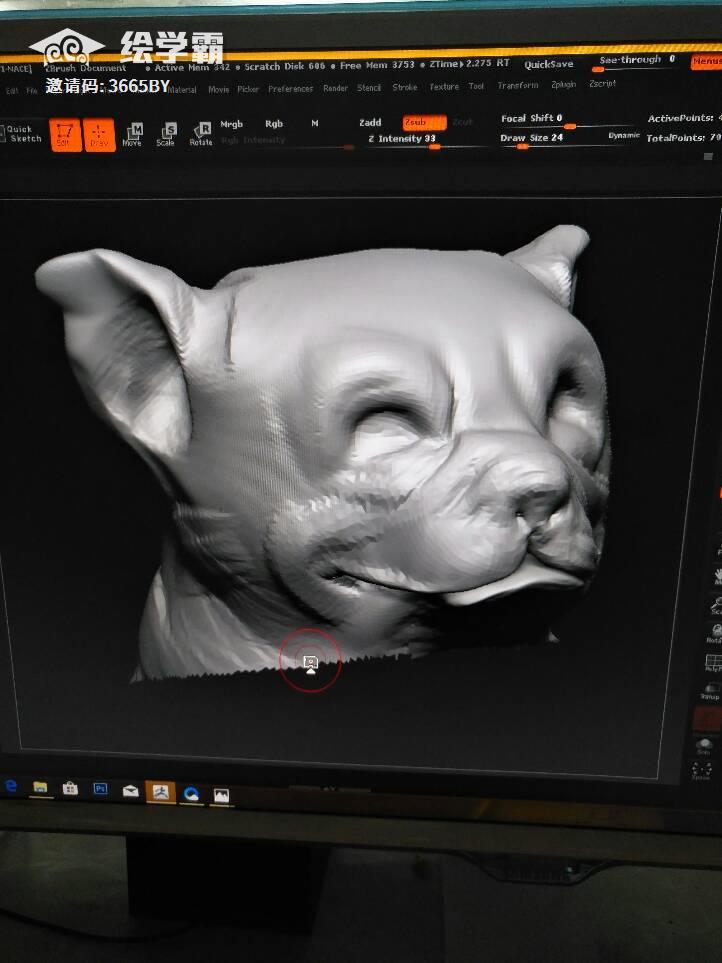Screen dimensions: 722x963
Task: Select the Move transform tool
Action: 133,135
